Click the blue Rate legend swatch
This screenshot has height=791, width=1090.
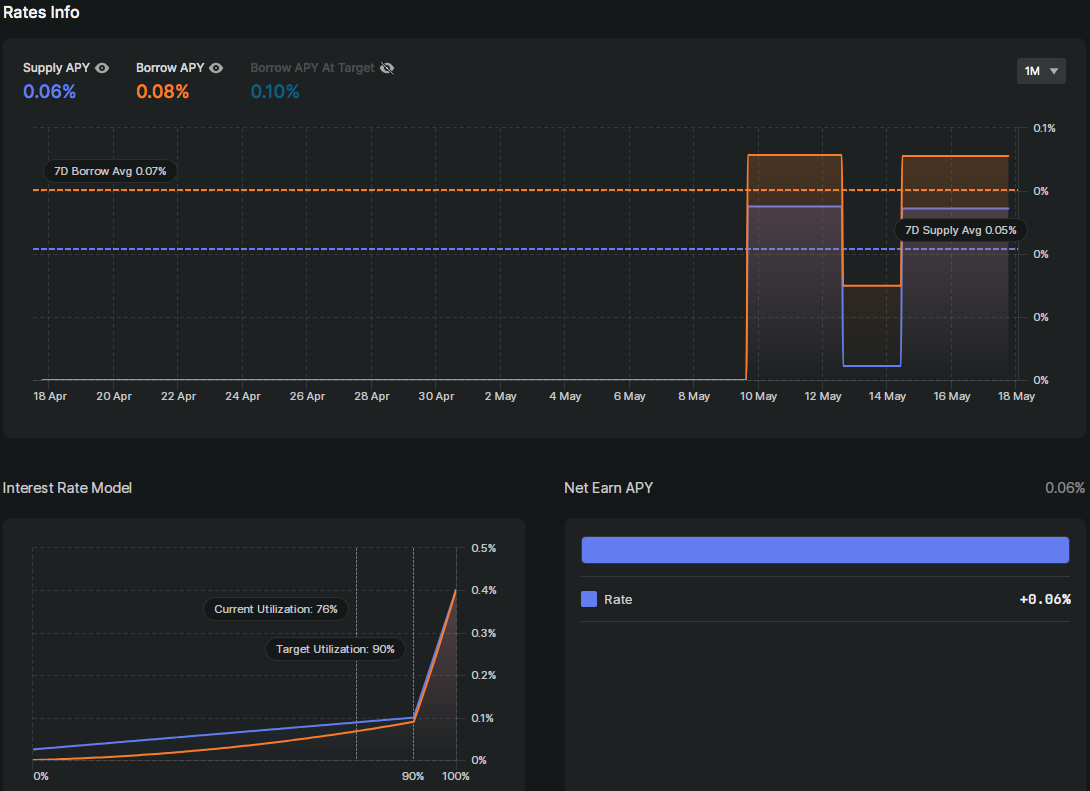[x=589, y=599]
